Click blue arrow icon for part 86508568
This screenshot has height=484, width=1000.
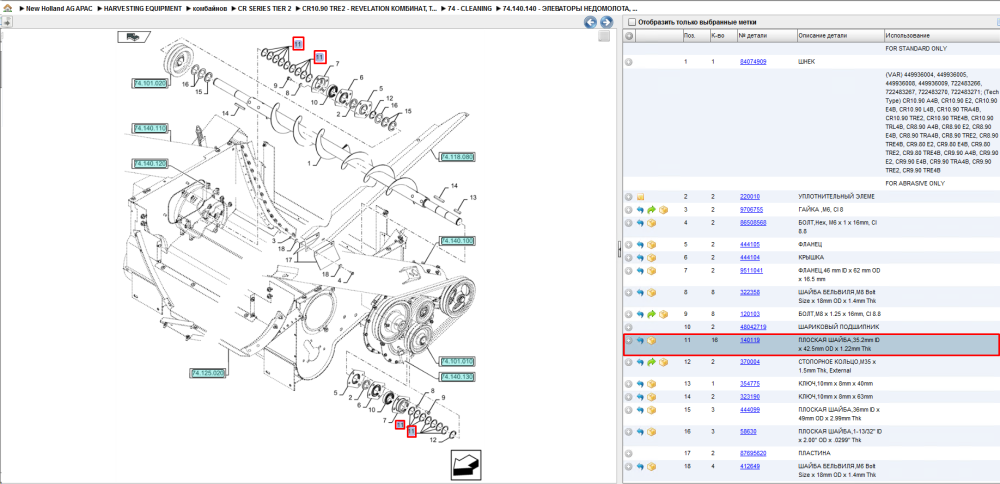tap(640, 223)
